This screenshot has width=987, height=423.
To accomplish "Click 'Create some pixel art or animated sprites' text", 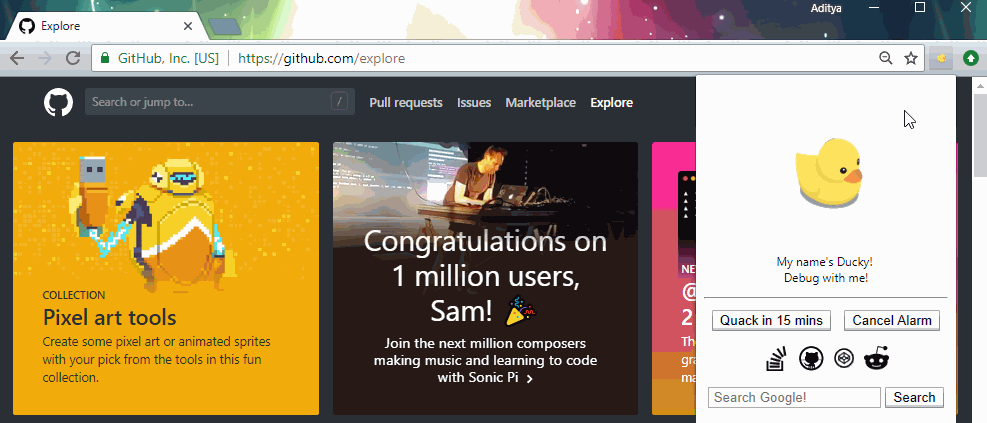I will [x=157, y=342].
